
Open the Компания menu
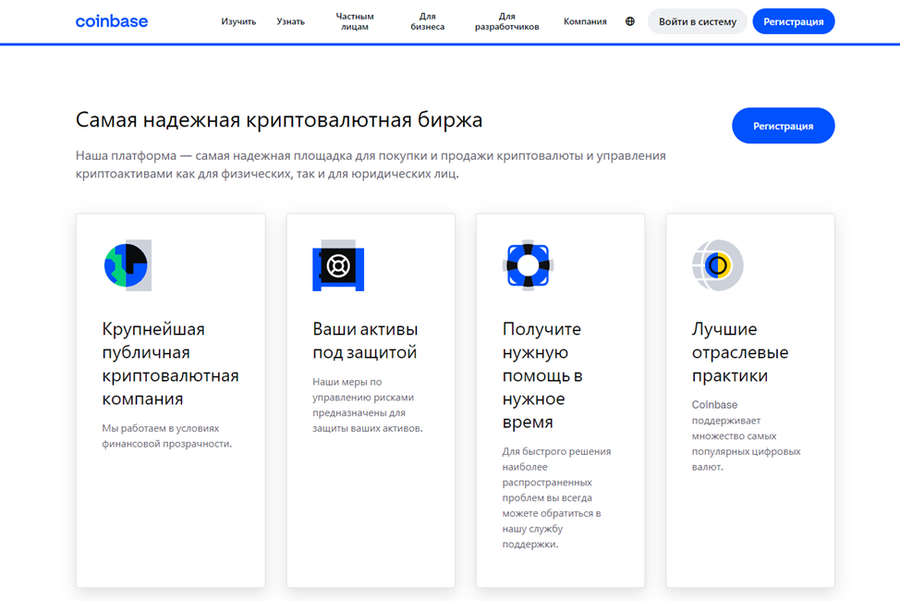point(585,21)
